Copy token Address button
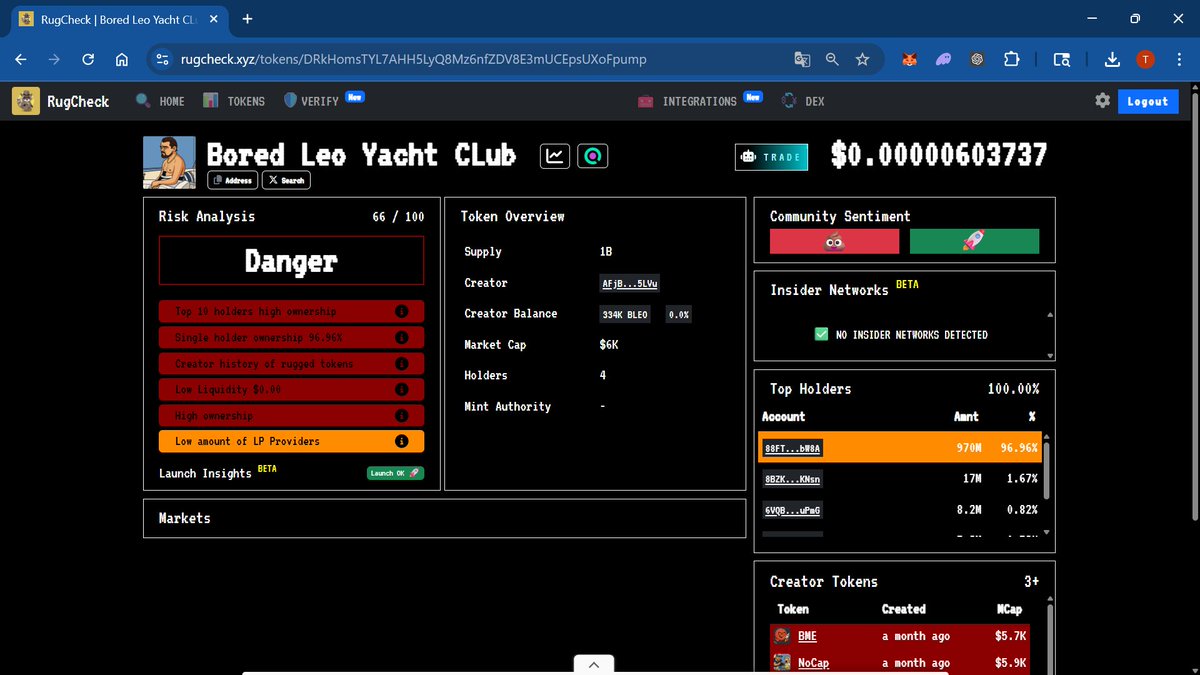The height and width of the screenshot is (675, 1200). point(233,181)
